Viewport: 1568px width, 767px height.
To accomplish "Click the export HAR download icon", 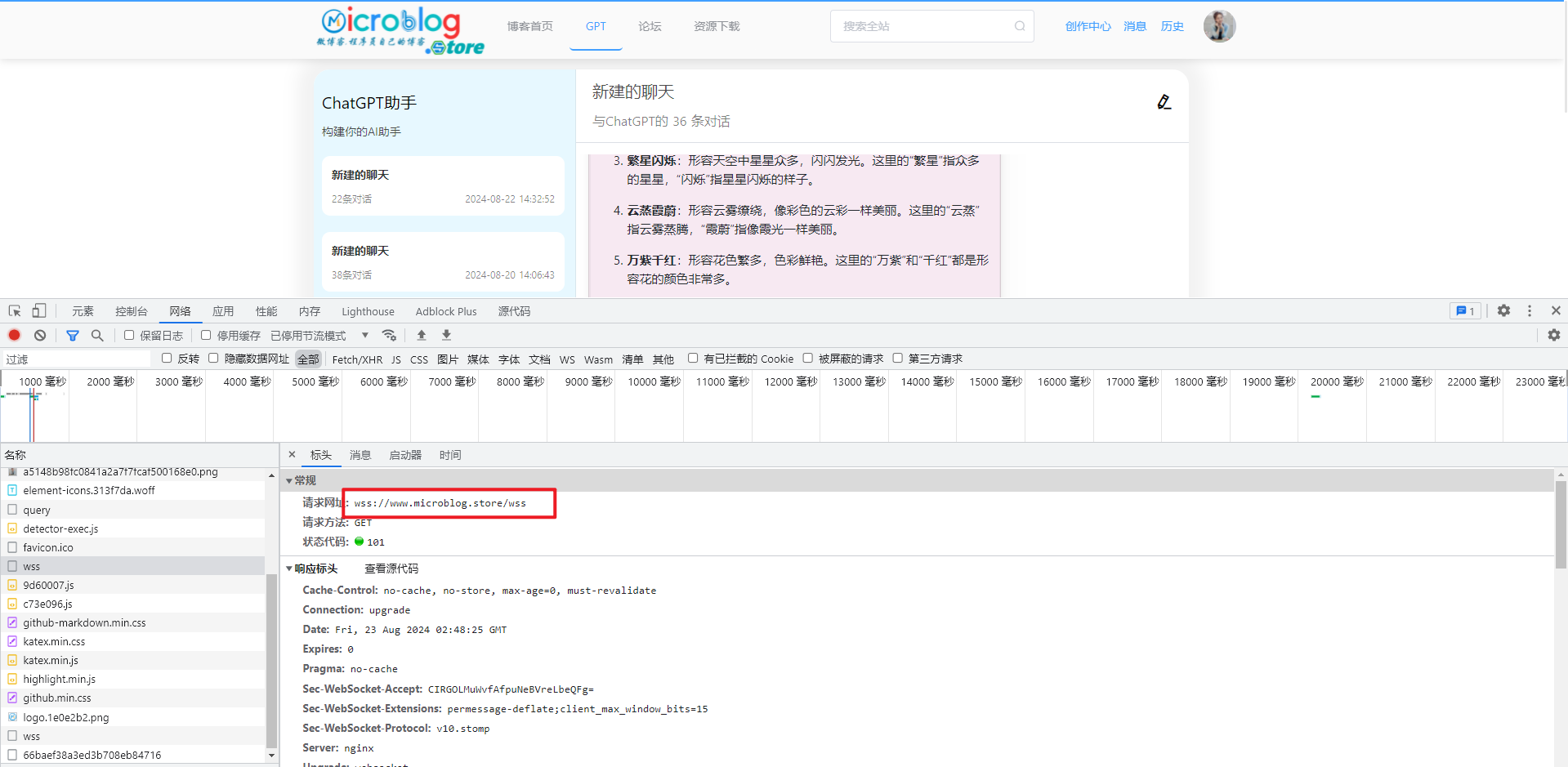I will (x=446, y=335).
